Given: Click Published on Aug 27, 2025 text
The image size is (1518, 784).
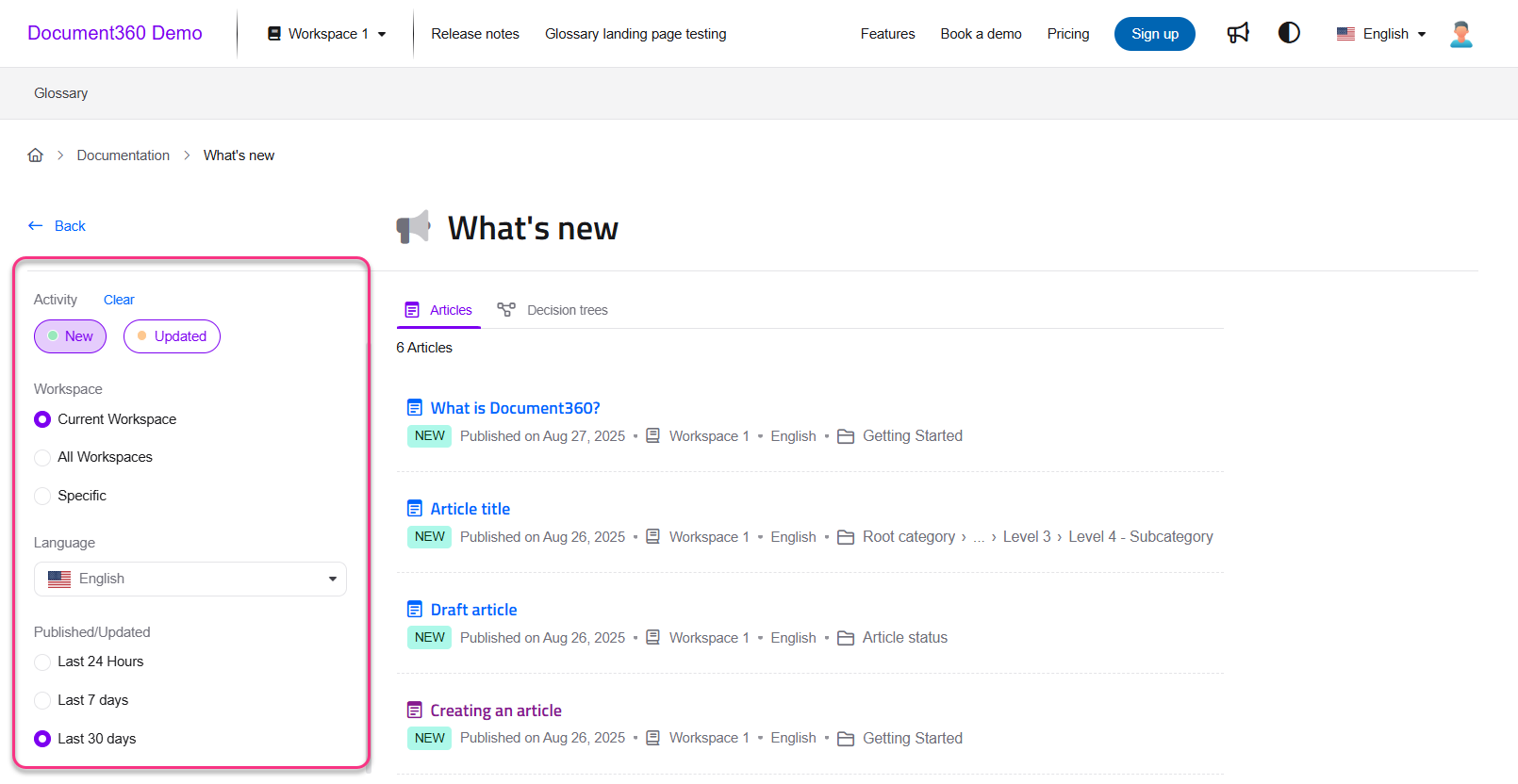Looking at the screenshot, I should (x=543, y=436).
